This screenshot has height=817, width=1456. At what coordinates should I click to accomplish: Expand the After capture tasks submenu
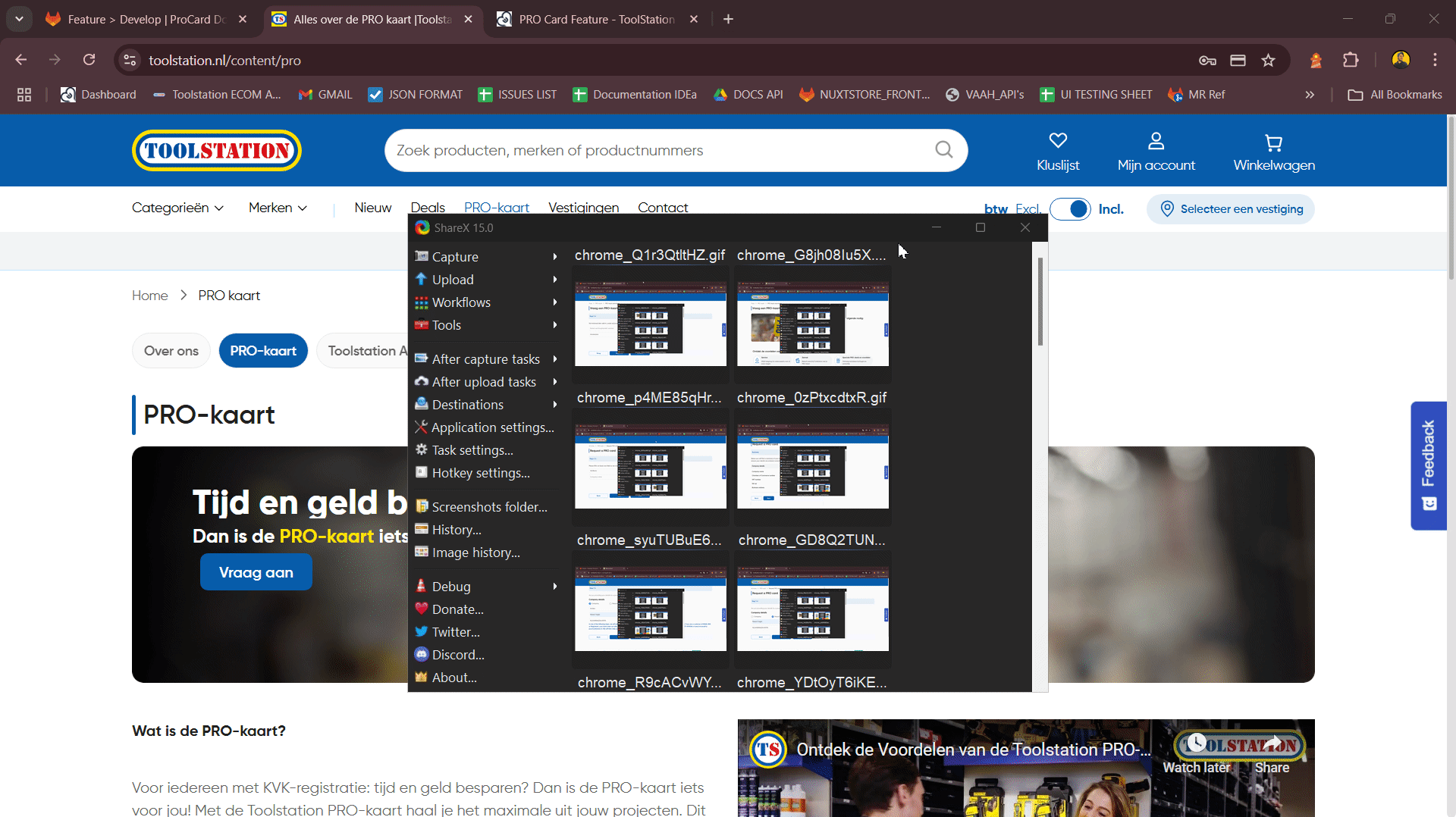click(x=485, y=359)
